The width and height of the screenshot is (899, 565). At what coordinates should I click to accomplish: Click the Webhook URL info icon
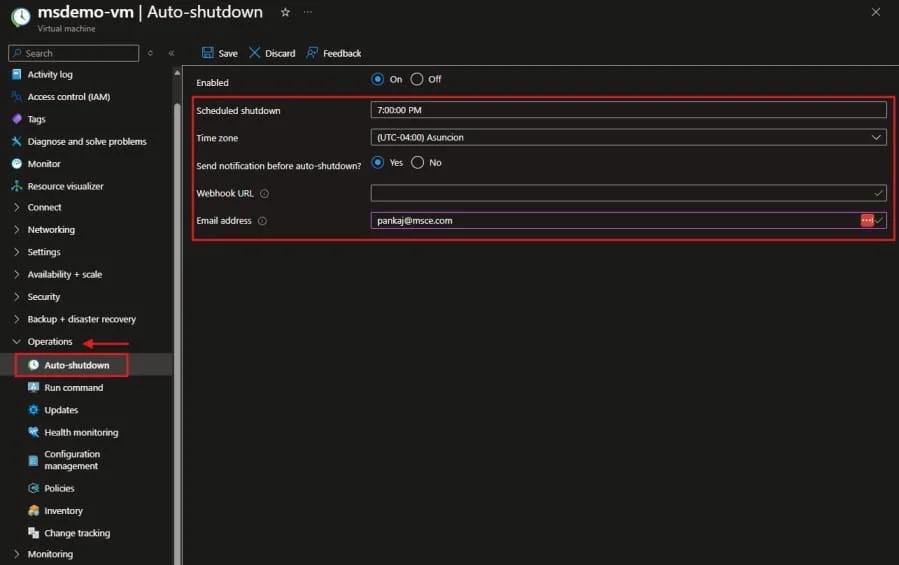click(x=264, y=193)
